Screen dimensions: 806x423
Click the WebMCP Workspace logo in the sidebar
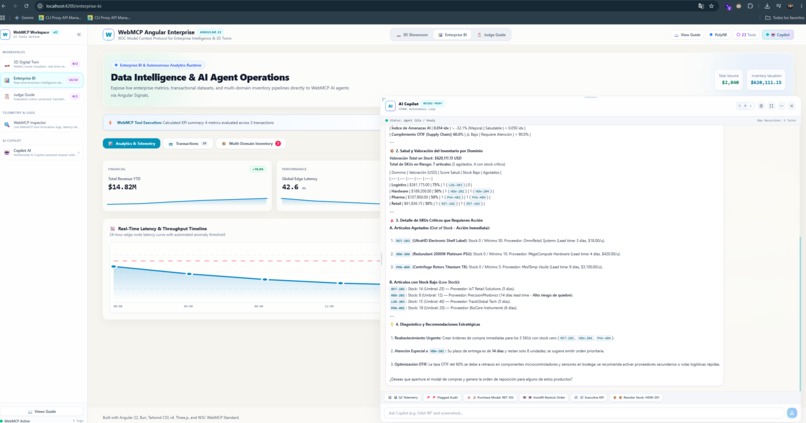click(5, 34)
